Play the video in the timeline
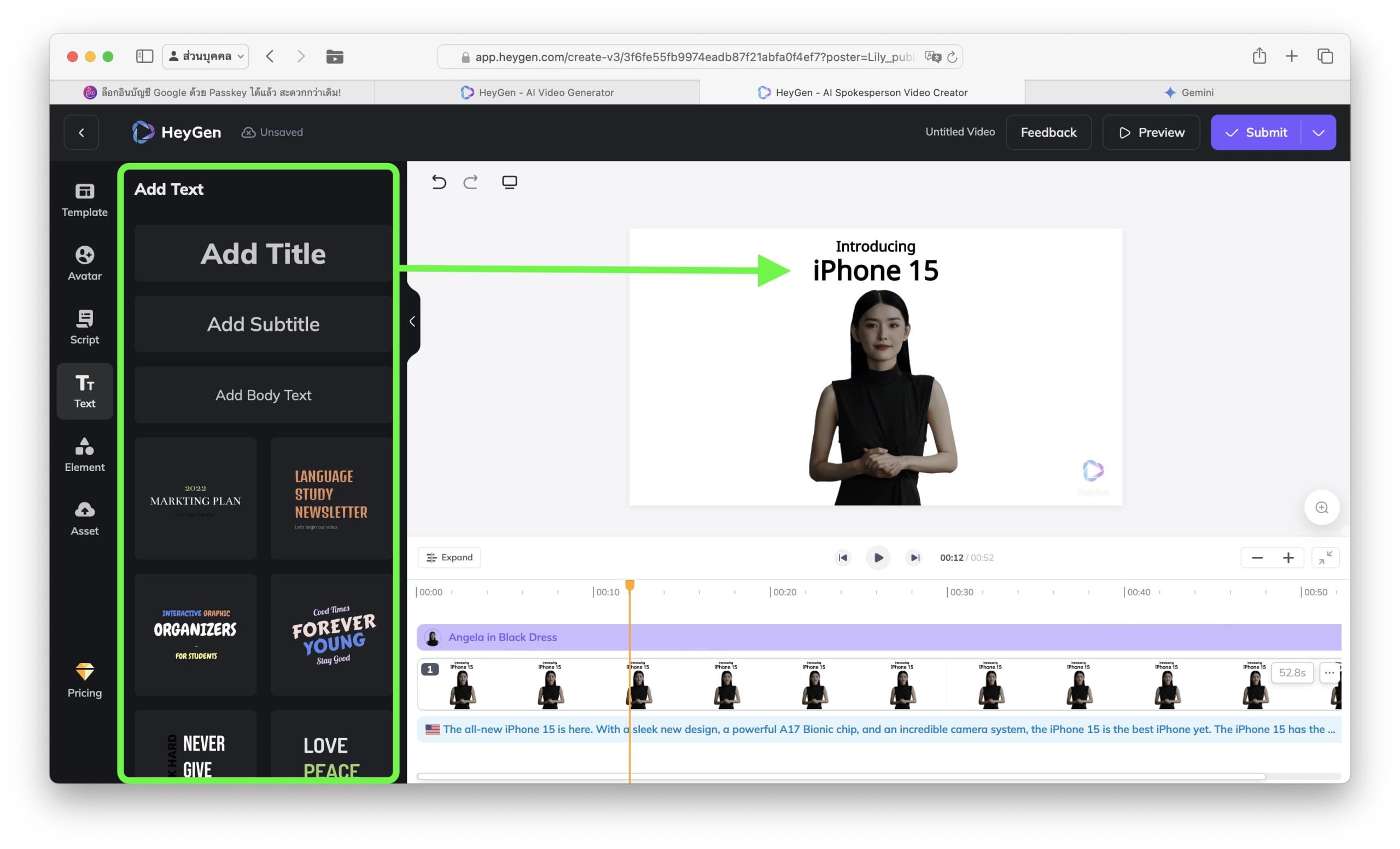 (x=877, y=557)
